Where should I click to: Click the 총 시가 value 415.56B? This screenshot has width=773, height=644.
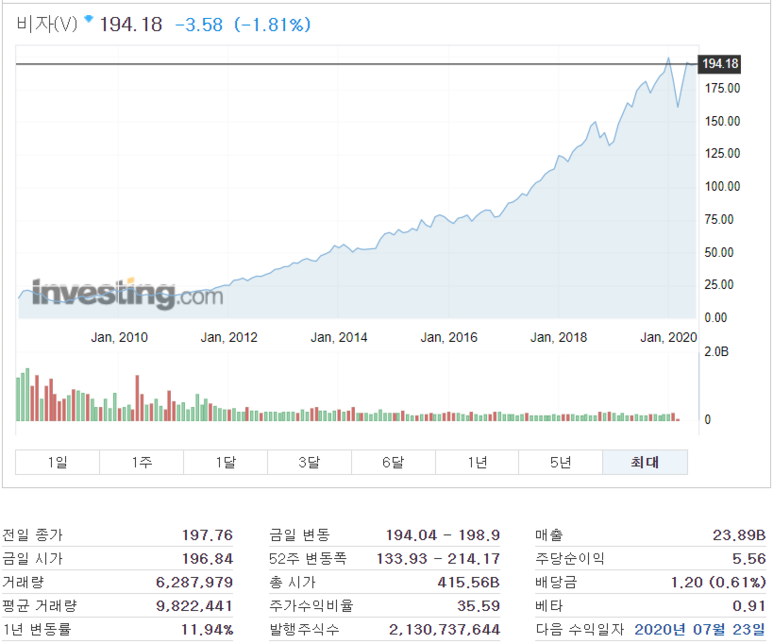(469, 582)
